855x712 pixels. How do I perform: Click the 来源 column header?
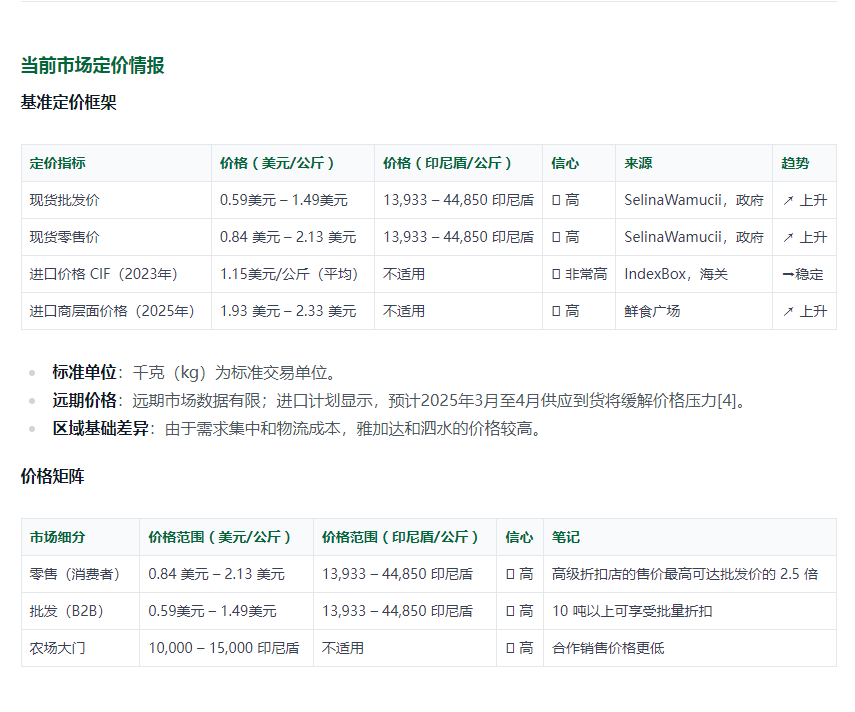click(638, 163)
